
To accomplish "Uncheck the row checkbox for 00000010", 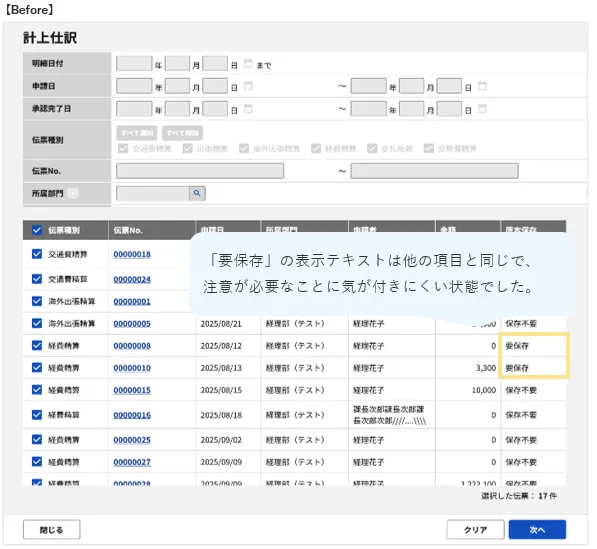I will pos(37,368).
